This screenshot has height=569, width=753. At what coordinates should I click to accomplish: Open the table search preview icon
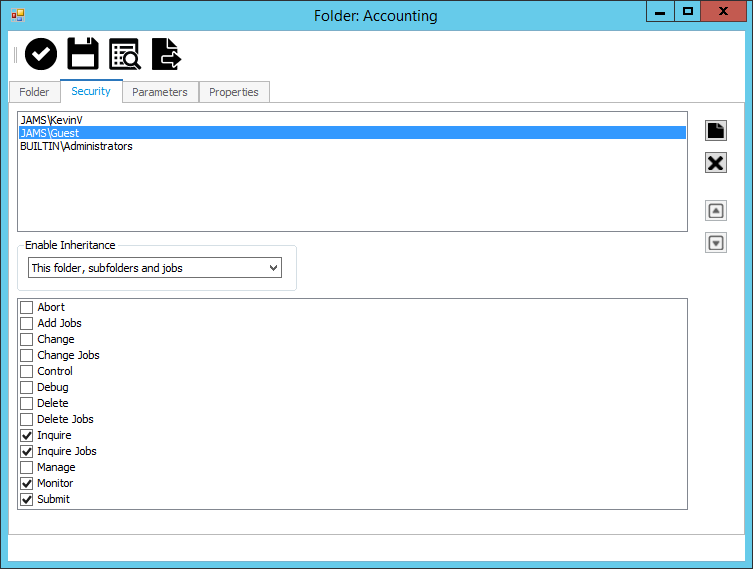click(x=125, y=54)
